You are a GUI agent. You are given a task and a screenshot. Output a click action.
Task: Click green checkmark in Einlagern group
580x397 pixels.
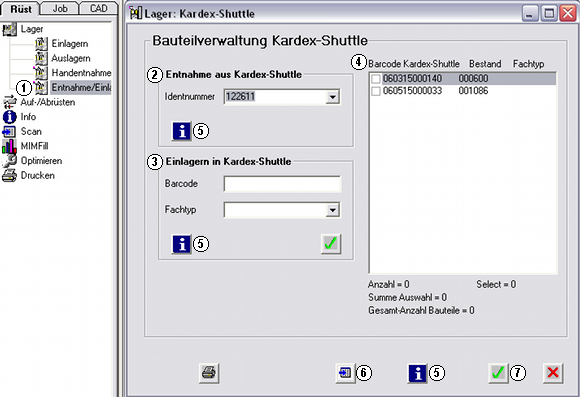point(331,244)
